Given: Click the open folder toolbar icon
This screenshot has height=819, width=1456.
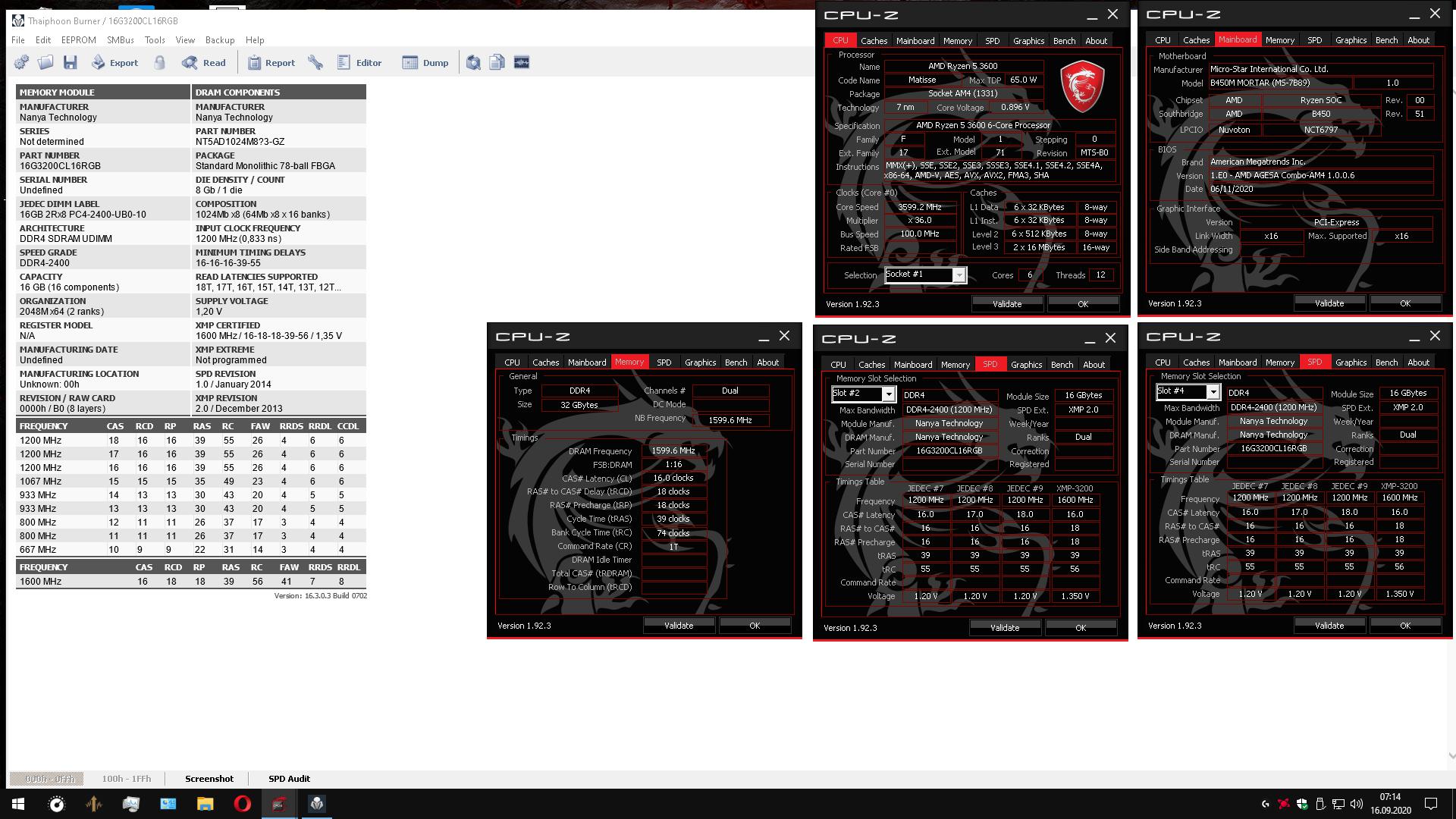Looking at the screenshot, I should point(45,63).
